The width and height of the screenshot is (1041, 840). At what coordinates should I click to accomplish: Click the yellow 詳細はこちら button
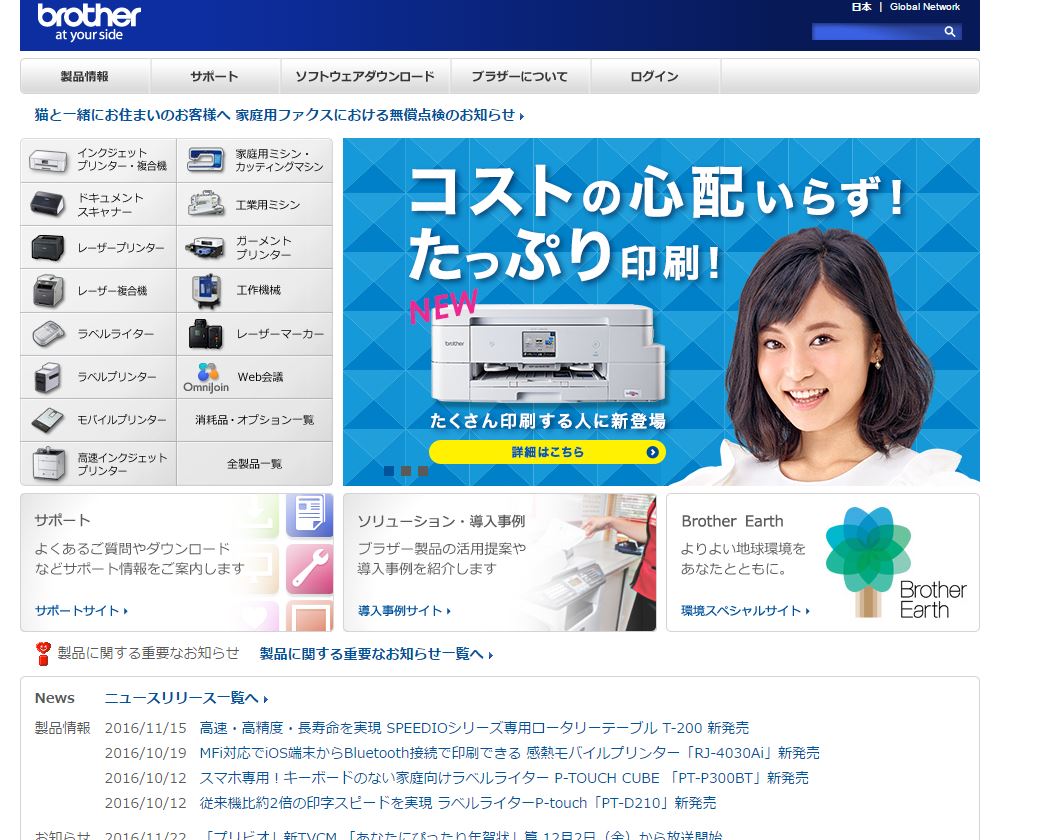pos(547,452)
